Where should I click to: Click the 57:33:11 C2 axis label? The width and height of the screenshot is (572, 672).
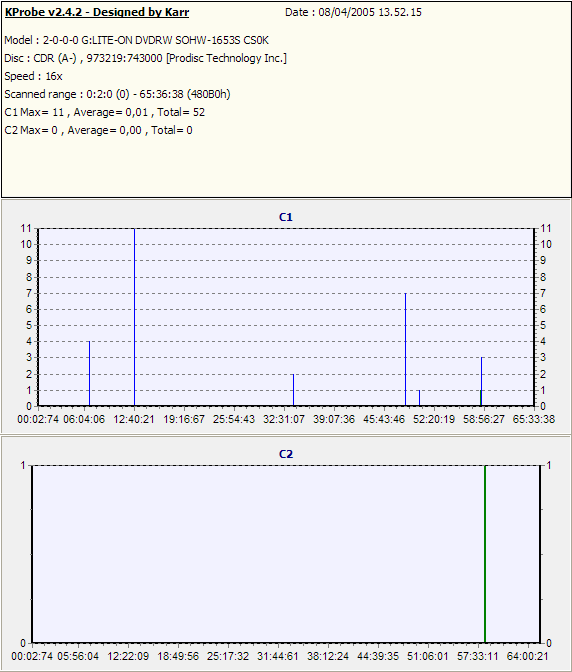tap(477, 656)
